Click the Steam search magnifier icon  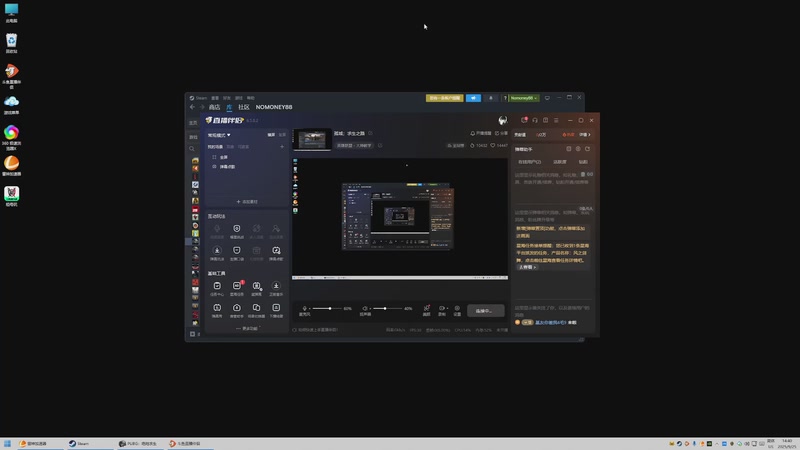[192, 149]
